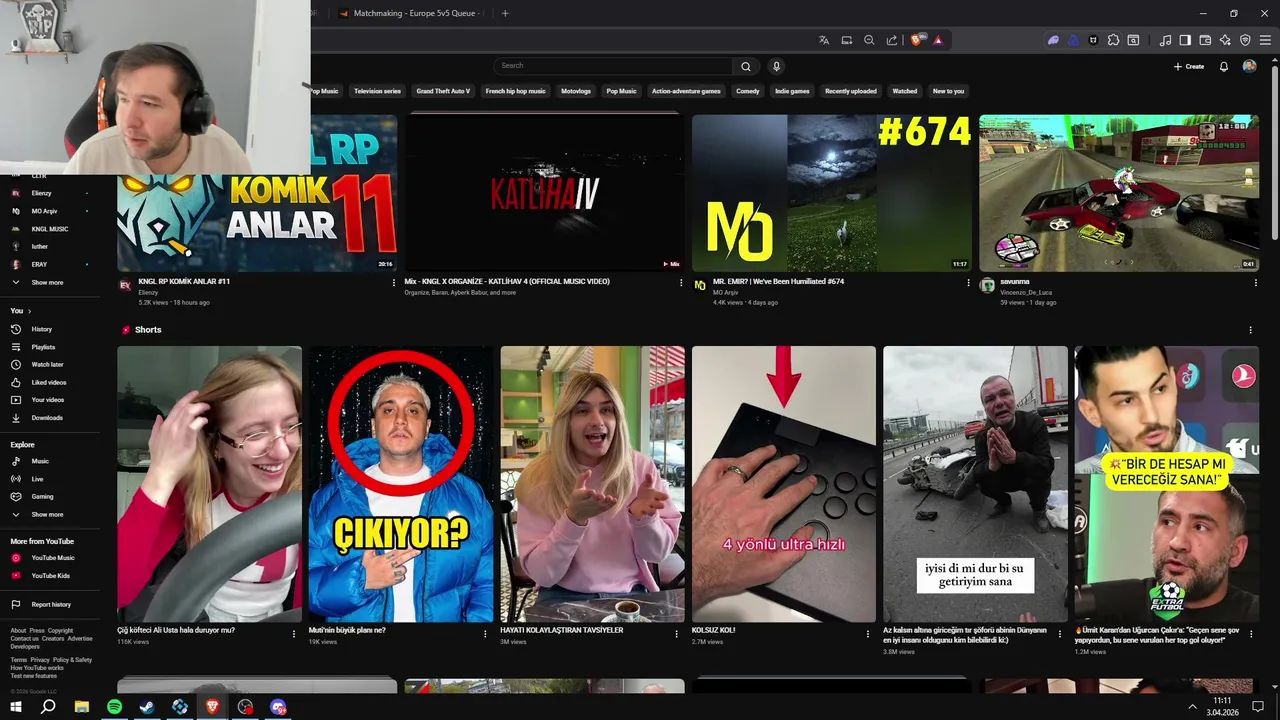Open the music note playlist icon
Screen dimensions: 1280x720
click(1165, 40)
